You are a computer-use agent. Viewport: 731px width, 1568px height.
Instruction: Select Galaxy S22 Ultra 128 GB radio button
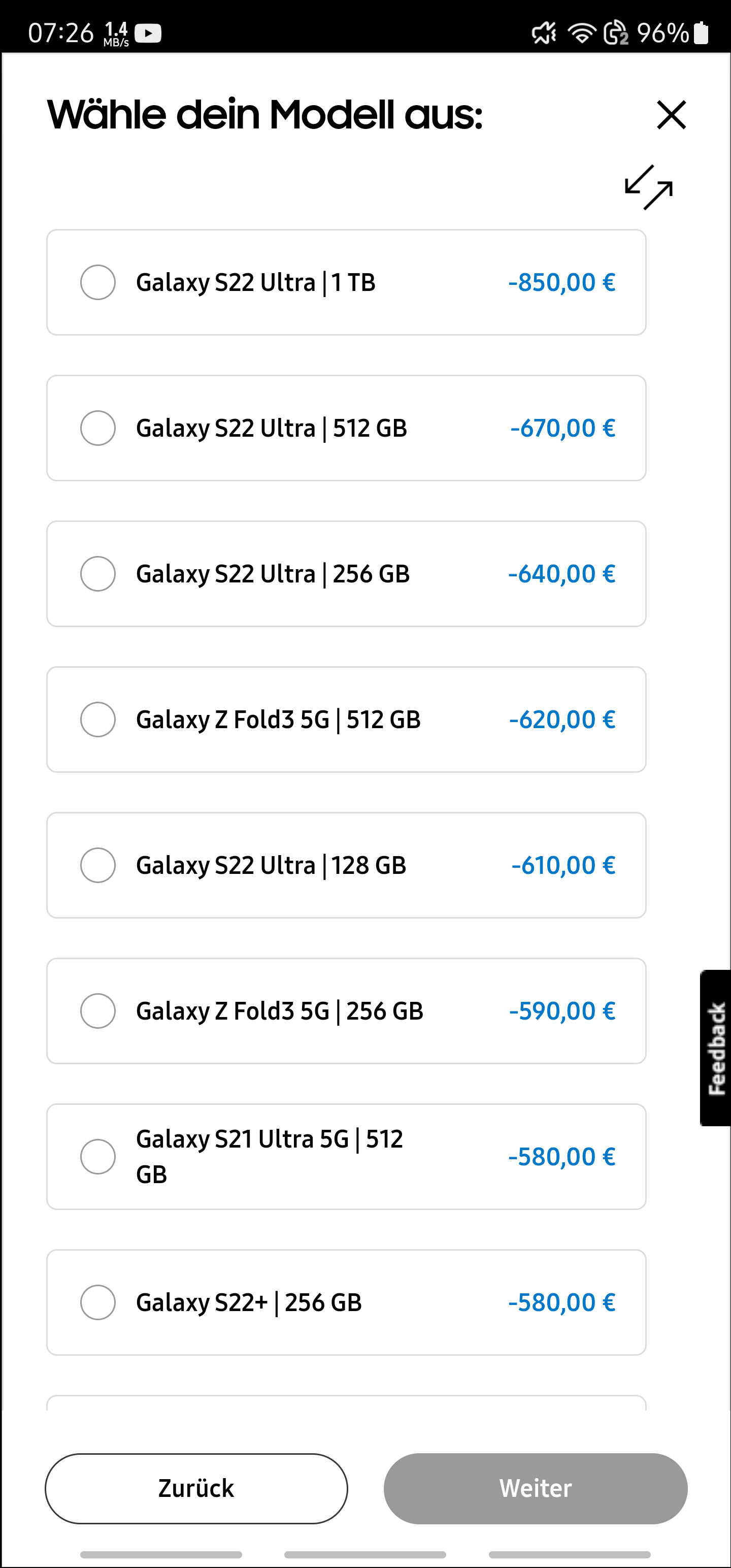98,865
